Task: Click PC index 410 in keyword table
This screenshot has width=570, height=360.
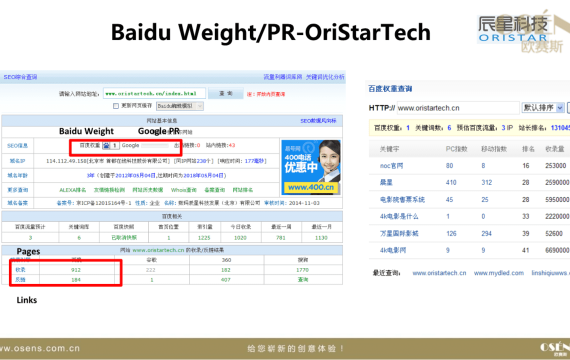Action: tap(451, 183)
